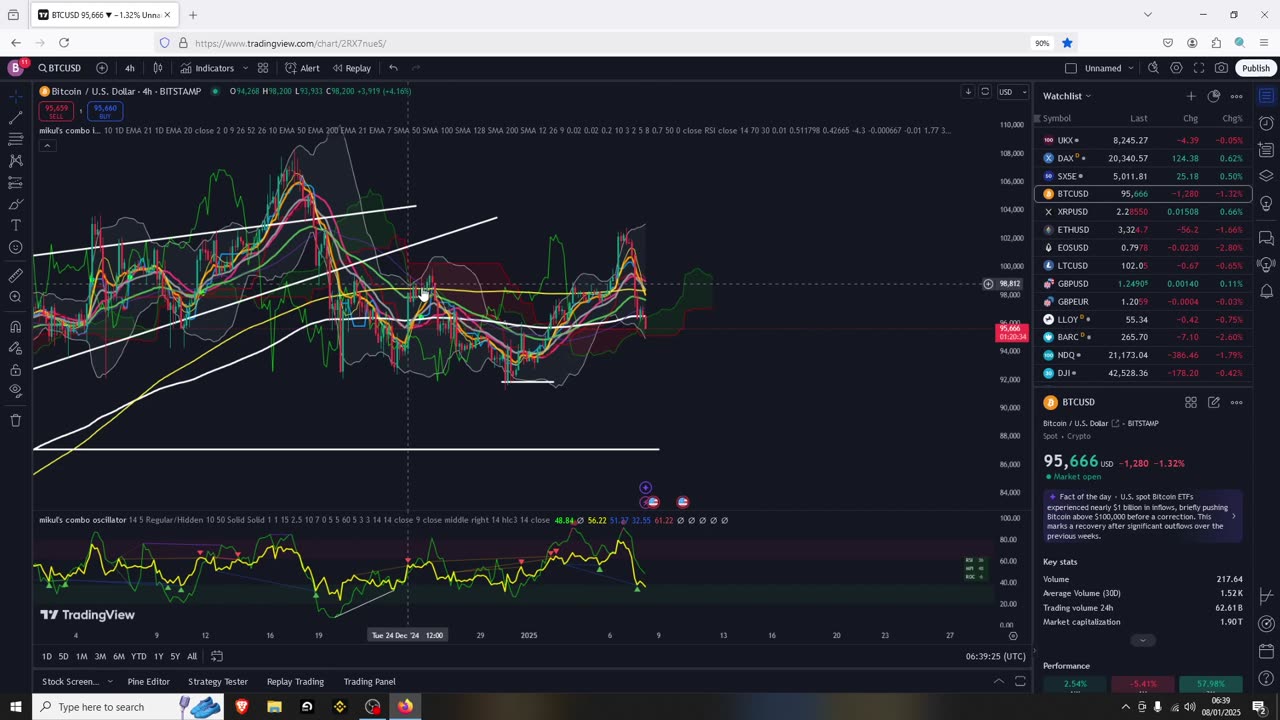Click the Windows Start button
The width and height of the screenshot is (1280, 720).
click(x=15, y=707)
